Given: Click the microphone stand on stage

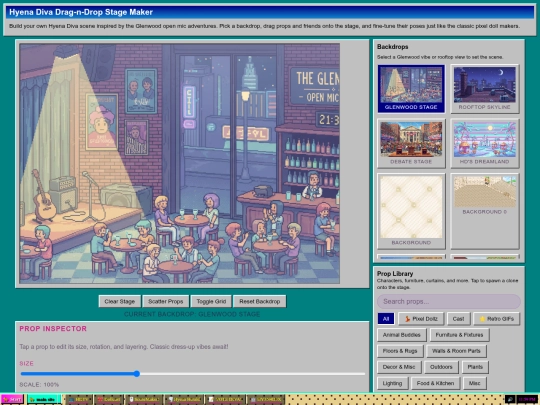Looking at the screenshot, I should (x=91, y=196).
